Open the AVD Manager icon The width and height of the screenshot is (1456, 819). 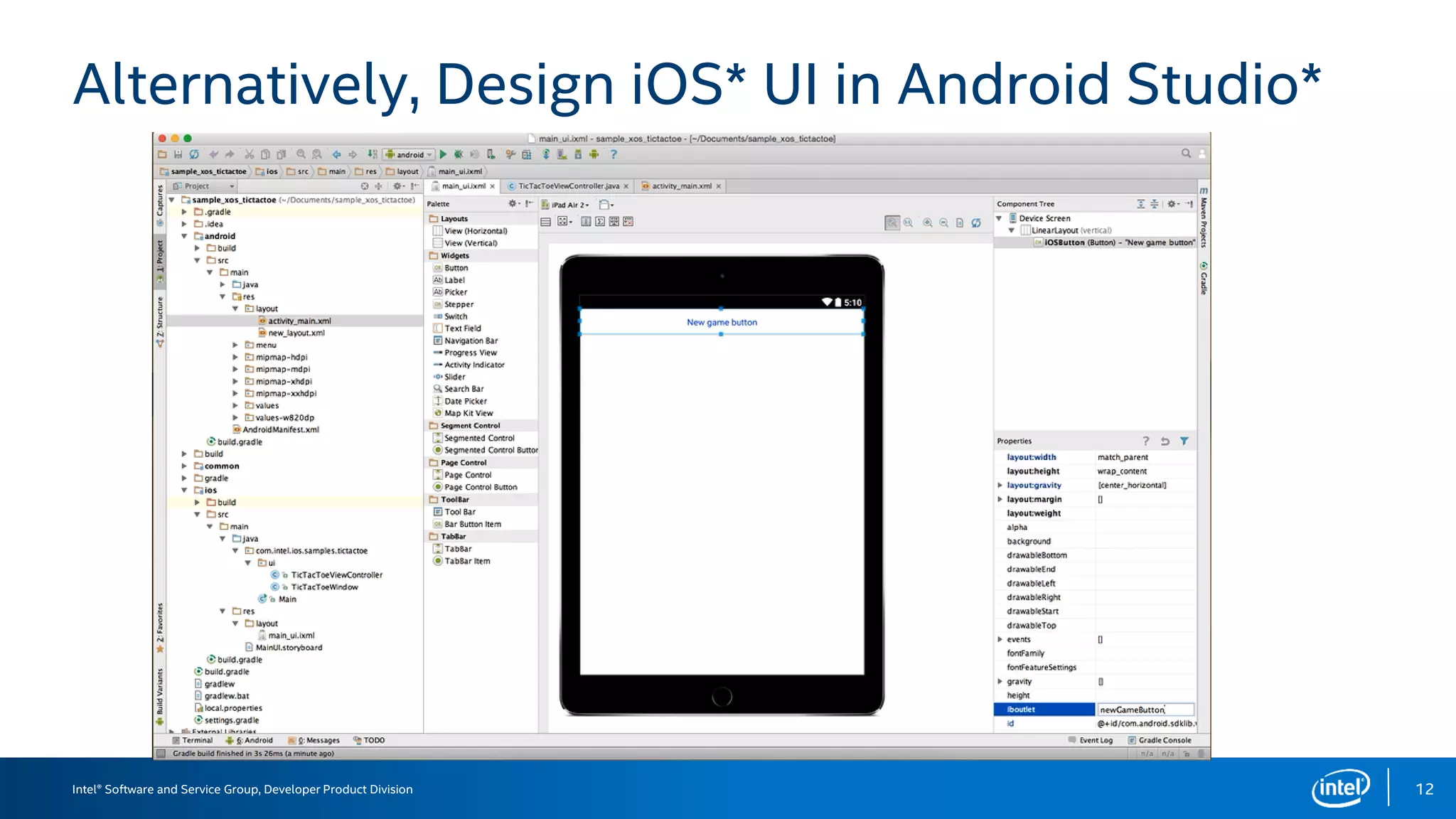click(562, 154)
